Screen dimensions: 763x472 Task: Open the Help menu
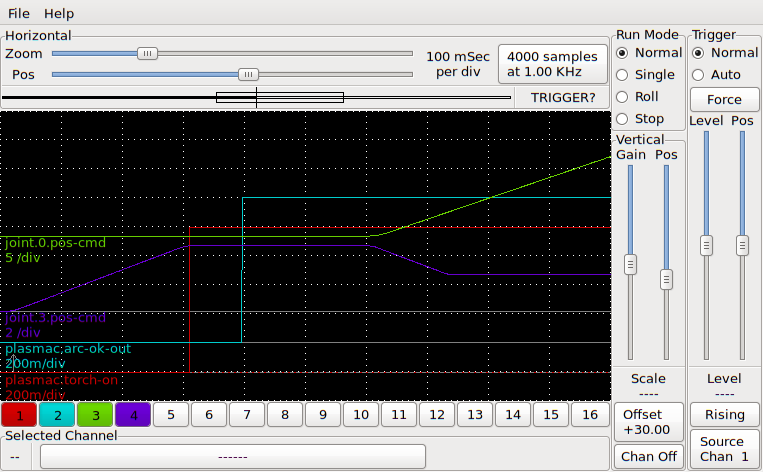tap(58, 13)
